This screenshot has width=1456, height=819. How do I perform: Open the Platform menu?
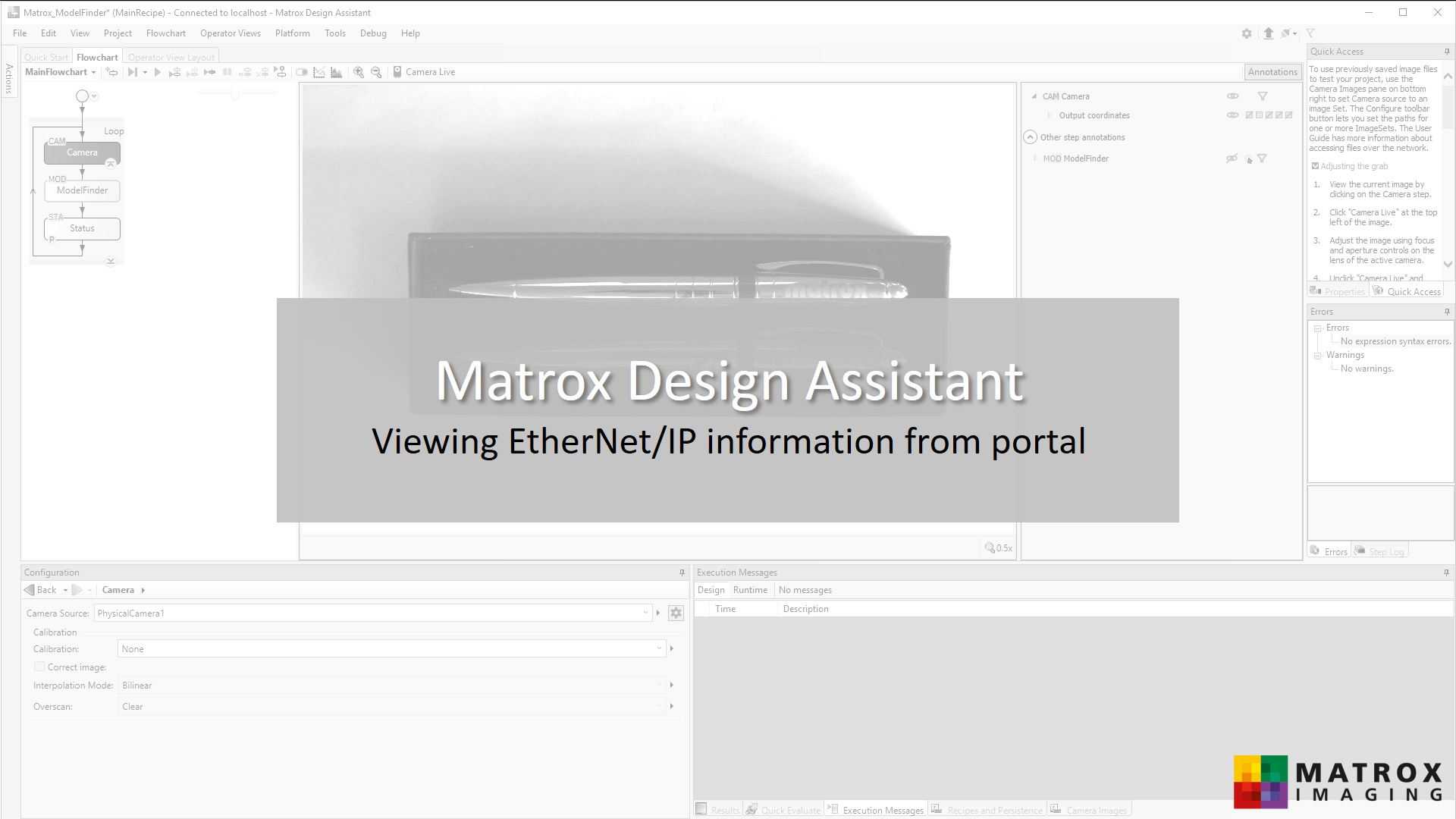click(293, 33)
